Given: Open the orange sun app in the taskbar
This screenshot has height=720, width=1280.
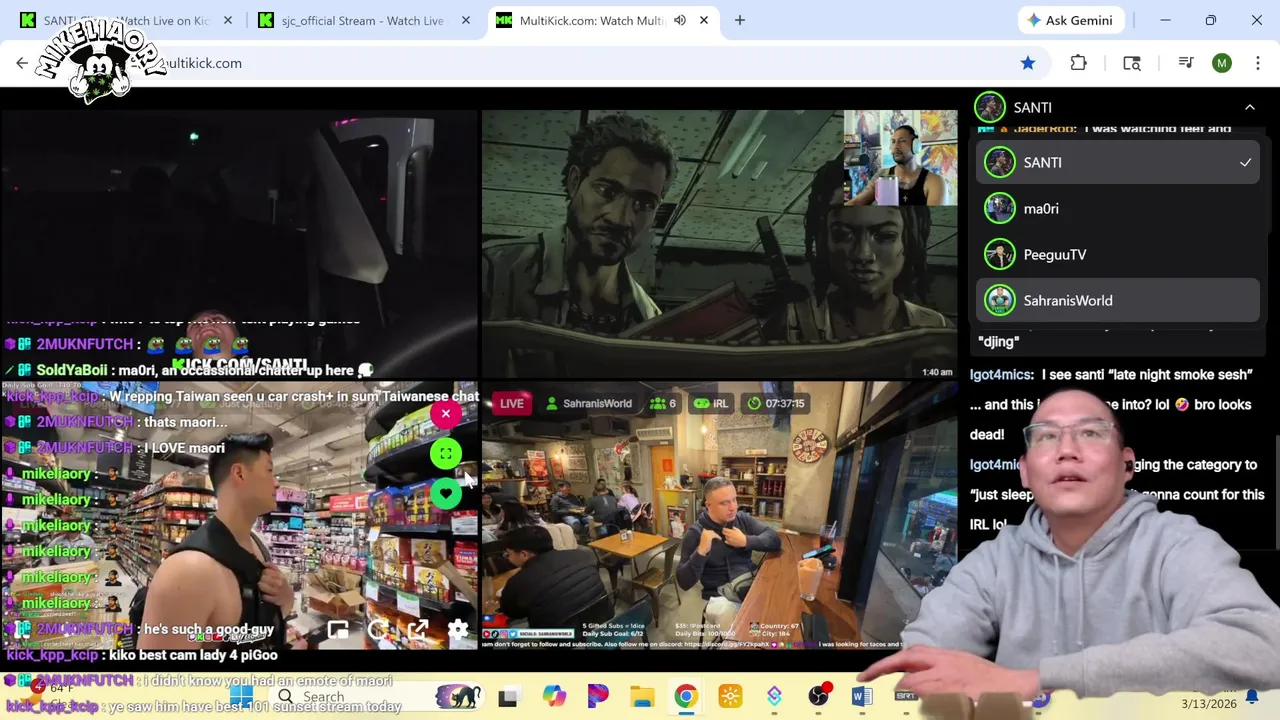Looking at the screenshot, I should (x=730, y=696).
